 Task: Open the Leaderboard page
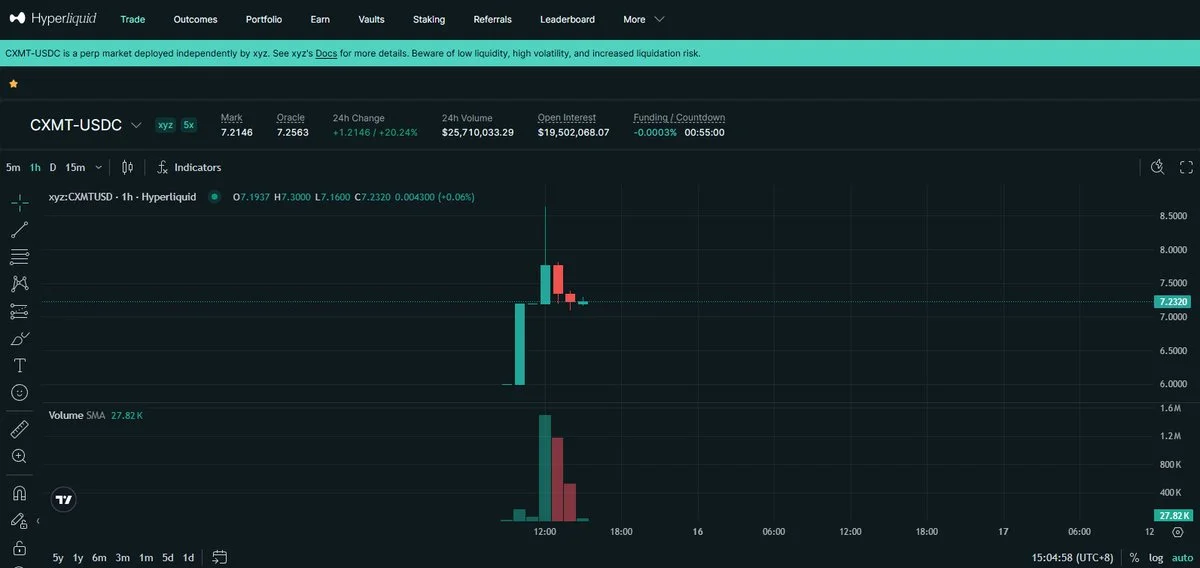(567, 19)
